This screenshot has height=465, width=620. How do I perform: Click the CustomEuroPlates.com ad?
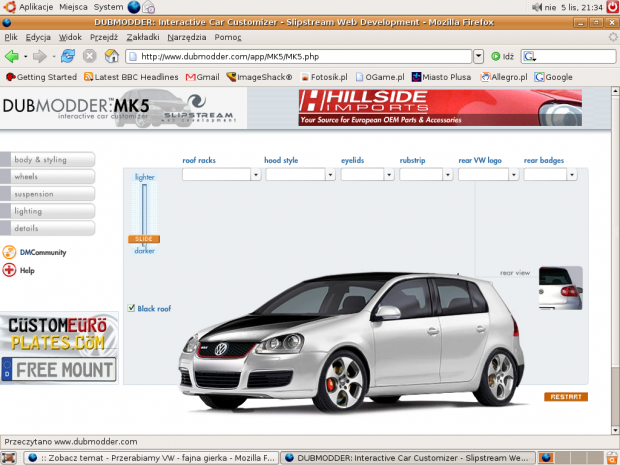pyautogui.click(x=59, y=348)
